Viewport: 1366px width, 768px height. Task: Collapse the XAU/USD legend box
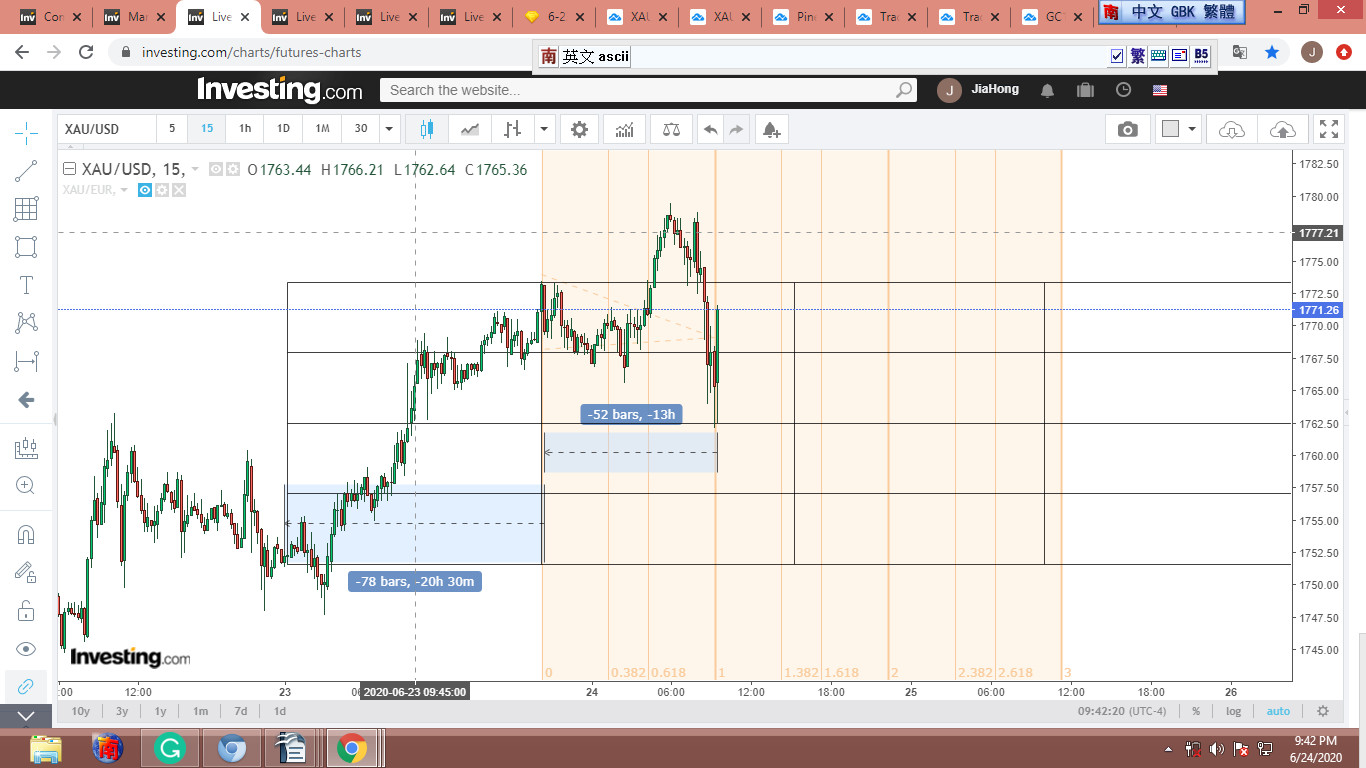coord(69,169)
